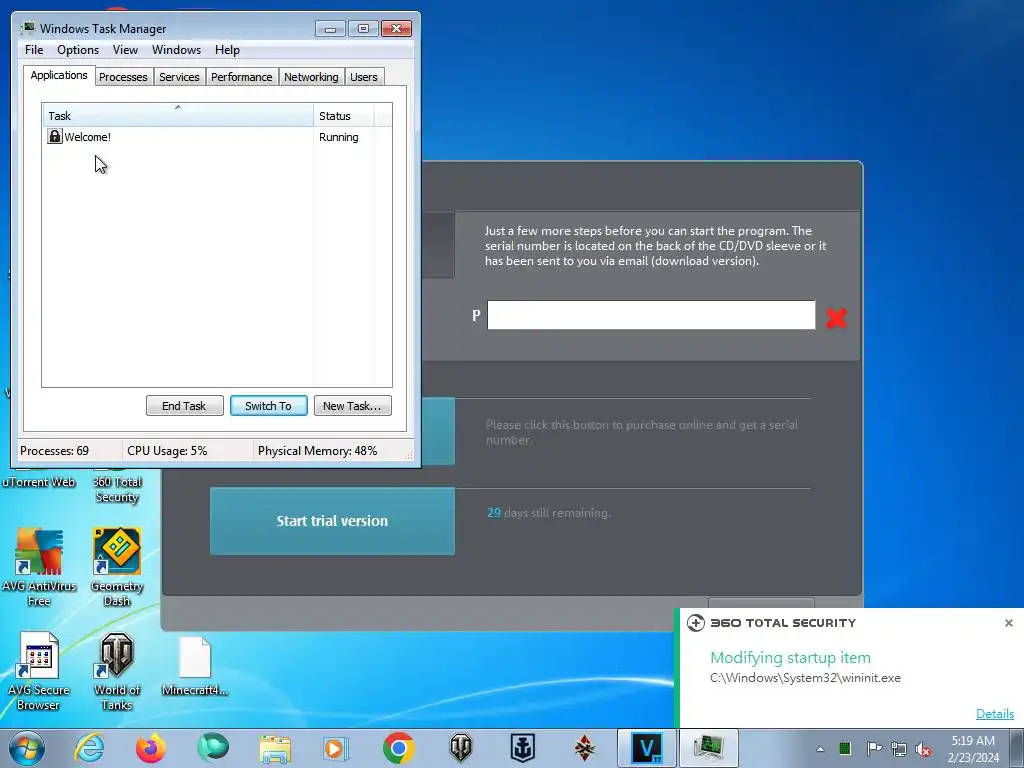Open the World of Tanks desktop icon
The image size is (1024, 768).
[117, 671]
